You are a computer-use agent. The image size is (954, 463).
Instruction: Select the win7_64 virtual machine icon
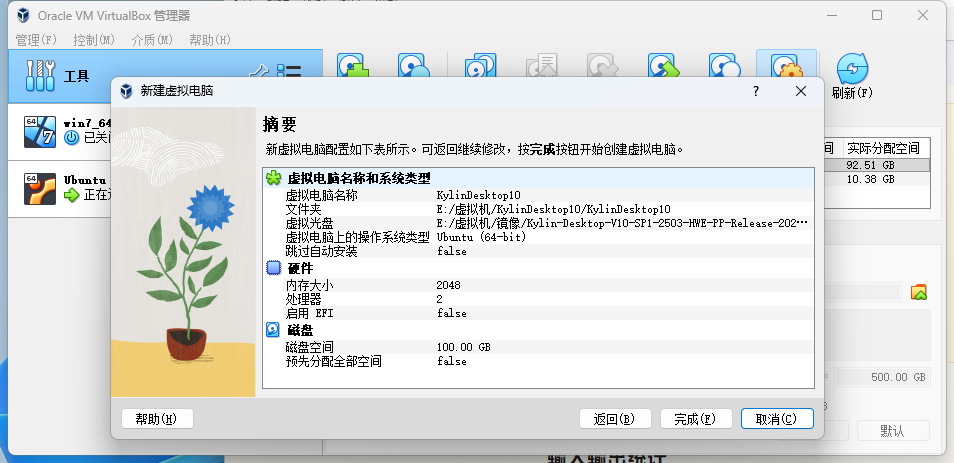40,132
